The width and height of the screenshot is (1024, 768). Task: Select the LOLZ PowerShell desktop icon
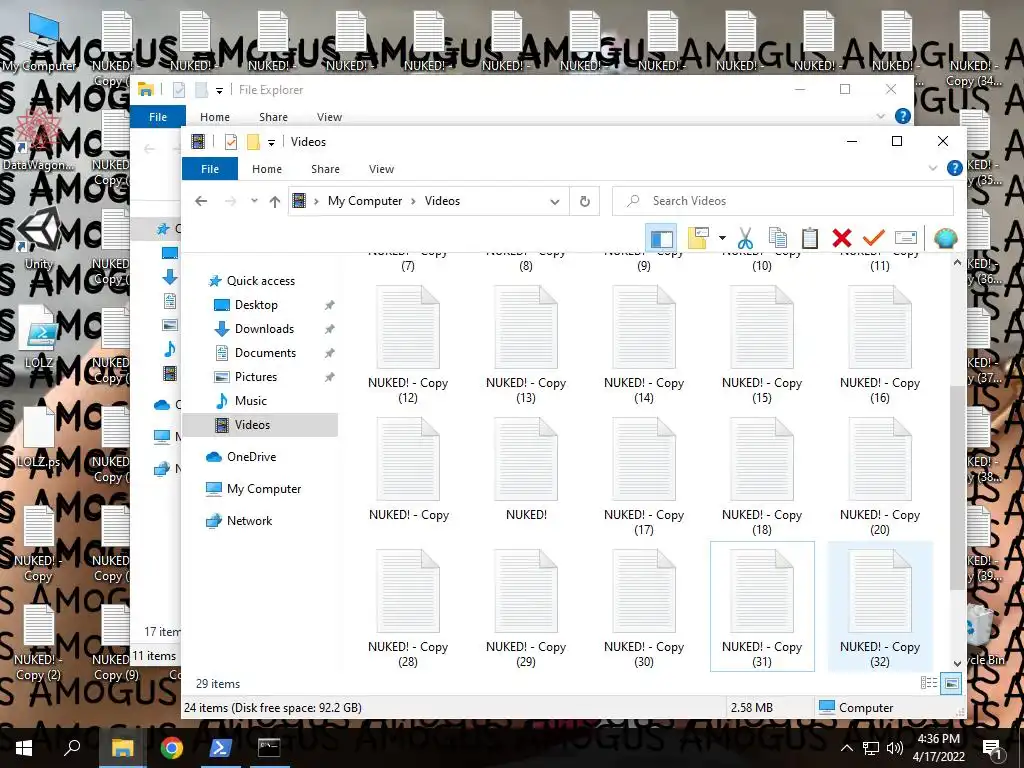[39, 338]
